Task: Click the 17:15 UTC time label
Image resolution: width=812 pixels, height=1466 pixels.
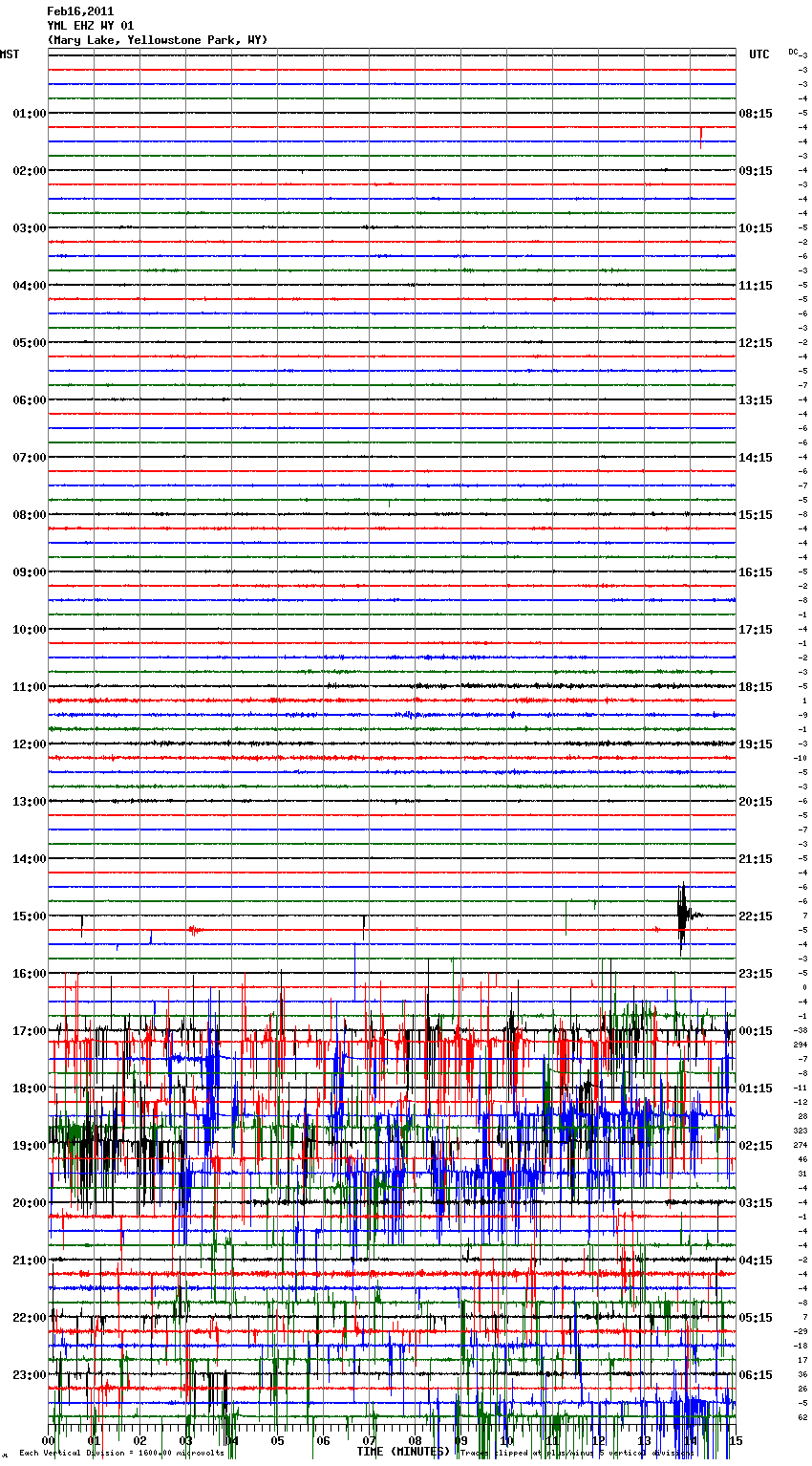Action: [756, 630]
